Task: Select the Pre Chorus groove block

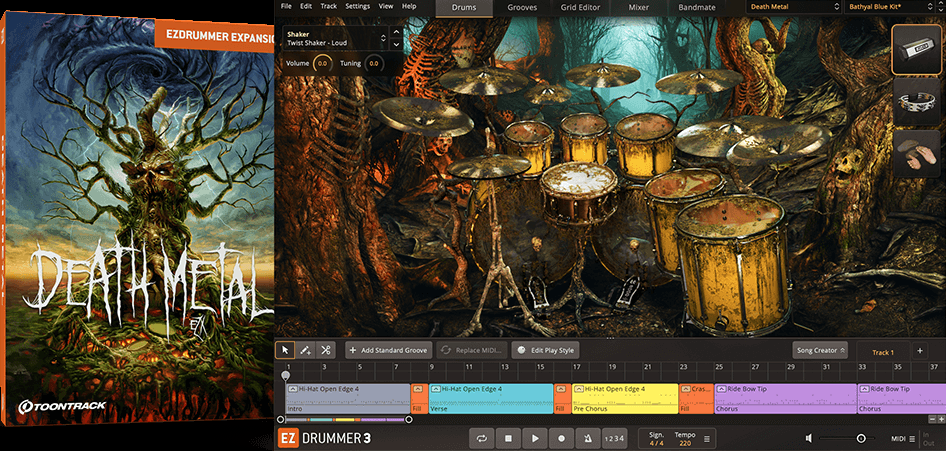Action: [x=625, y=399]
